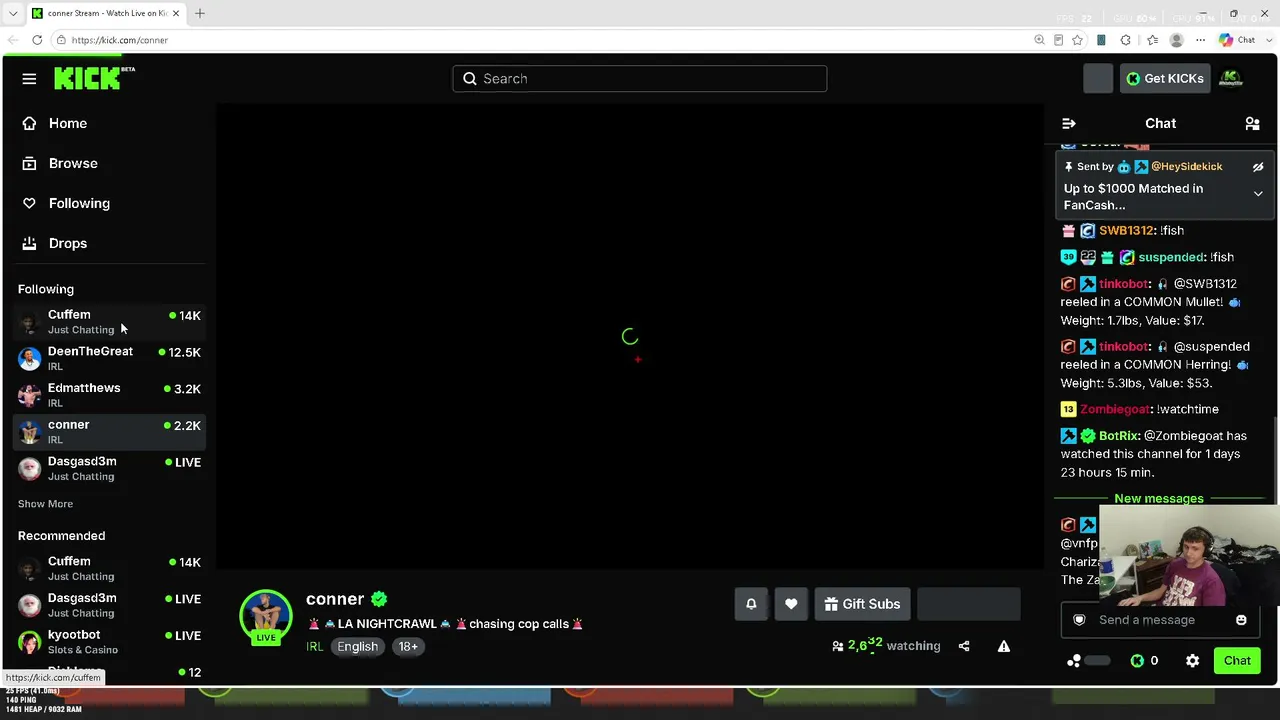Expand the pinned FanCash message

pyautogui.click(x=1258, y=194)
